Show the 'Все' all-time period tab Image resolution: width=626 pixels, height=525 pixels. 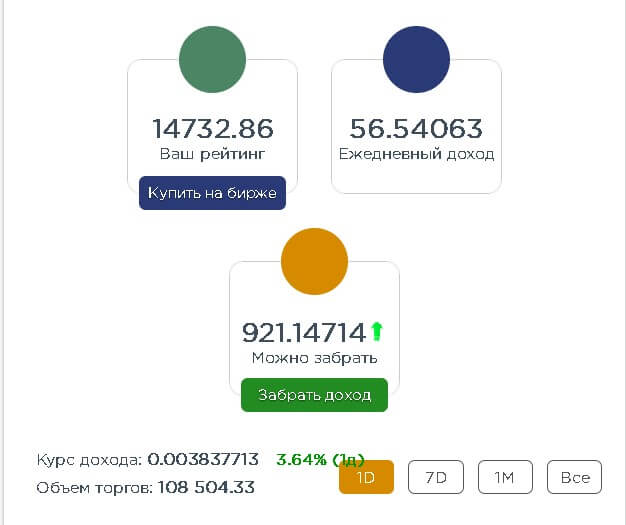pos(574,477)
